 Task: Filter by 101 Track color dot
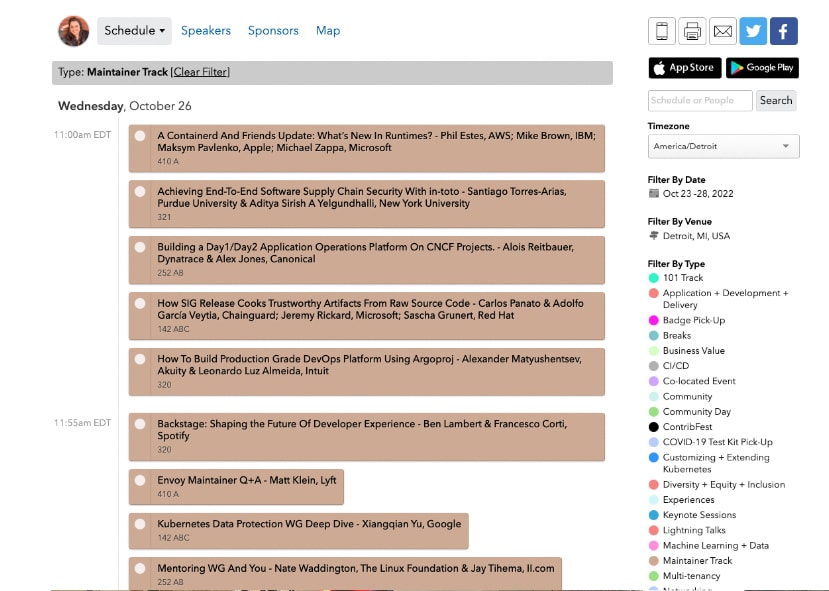[x=653, y=278]
